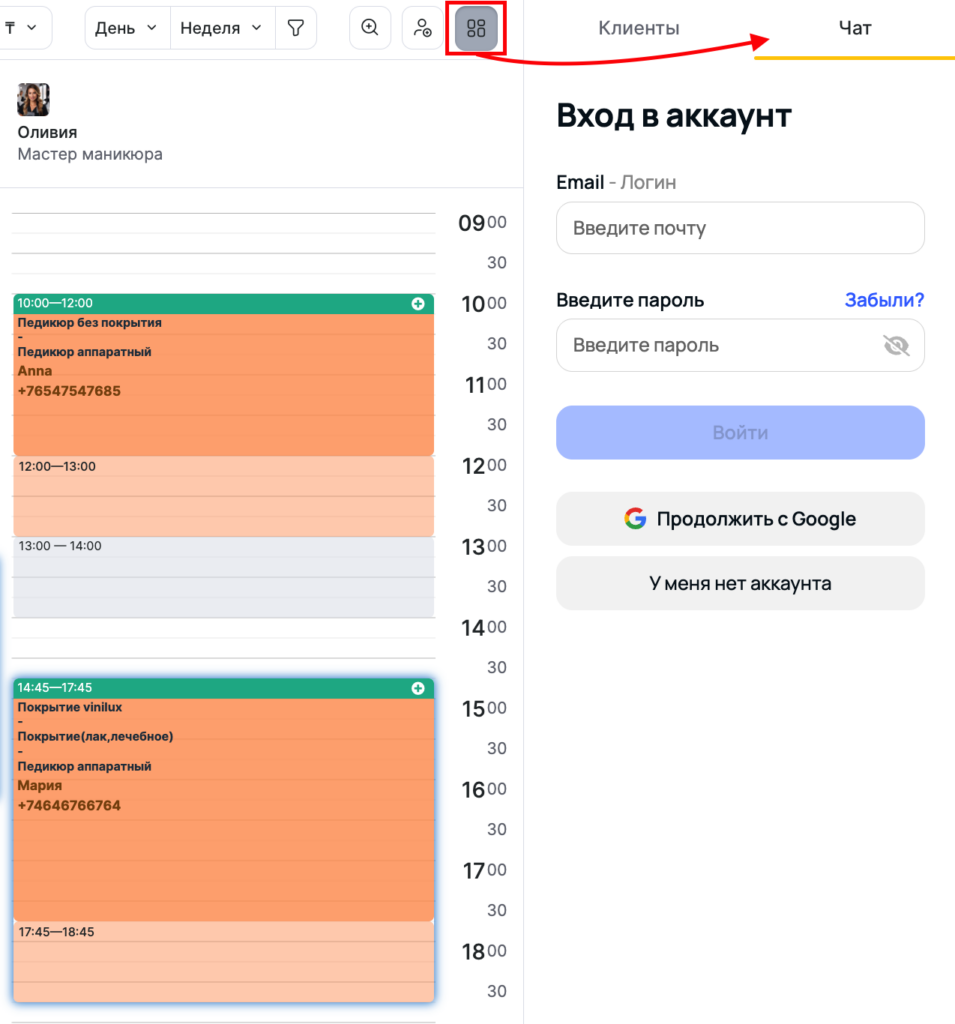The width and height of the screenshot is (955, 1024).
Task: Click the add client person icon
Action: [423, 28]
